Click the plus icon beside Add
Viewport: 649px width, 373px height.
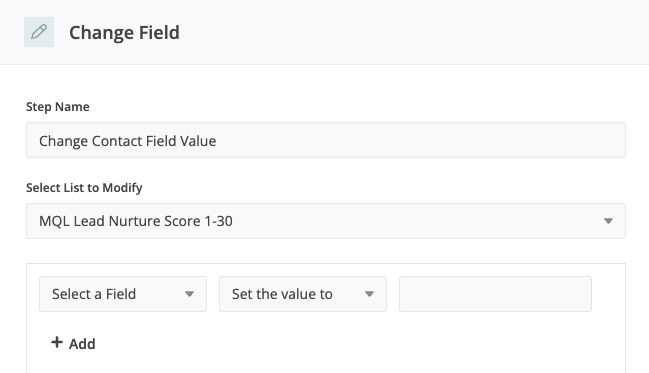[57, 342]
